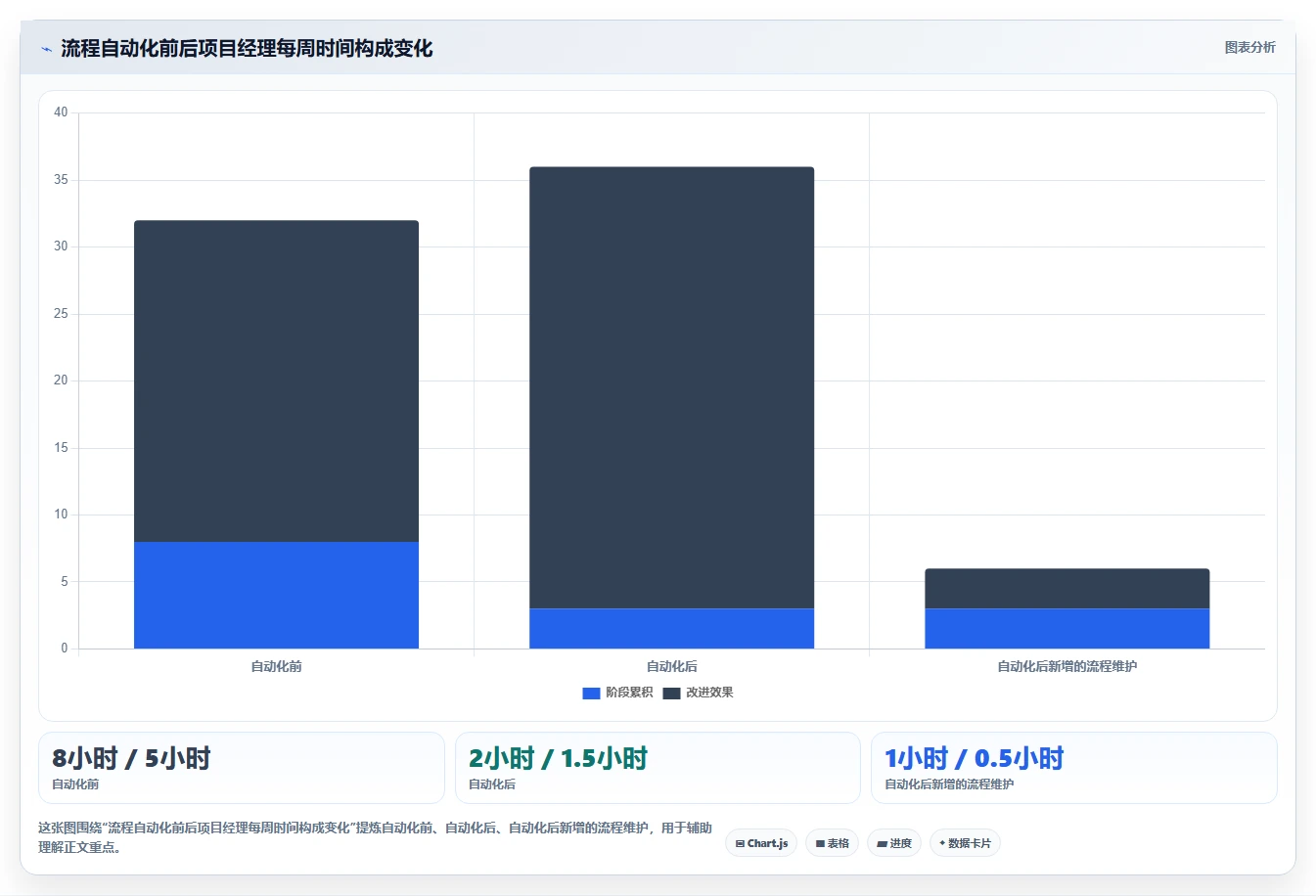The image size is (1316, 896).
Task: Click the sparkle icon in the 数据卡片 tag
Action: (x=942, y=842)
